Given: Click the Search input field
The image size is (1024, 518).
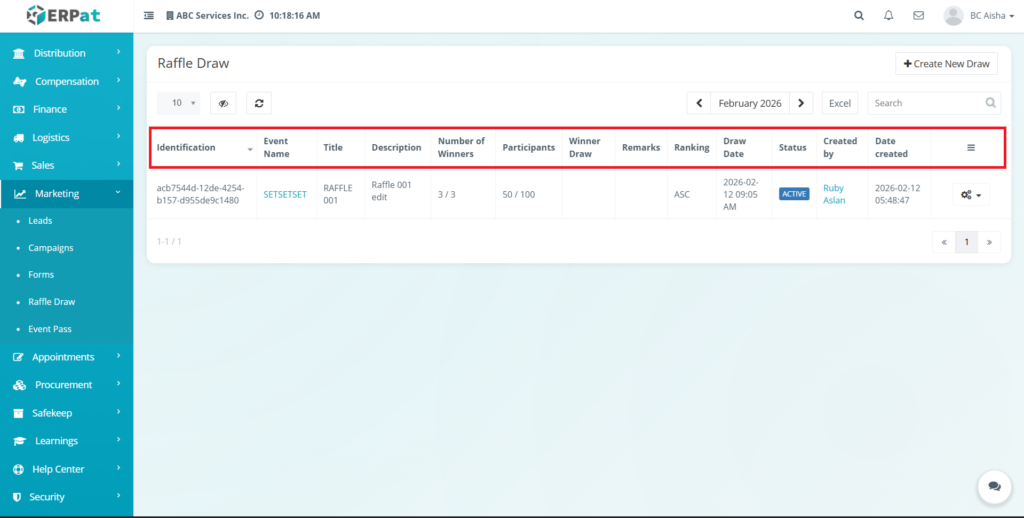Looking at the screenshot, I should pos(925,103).
